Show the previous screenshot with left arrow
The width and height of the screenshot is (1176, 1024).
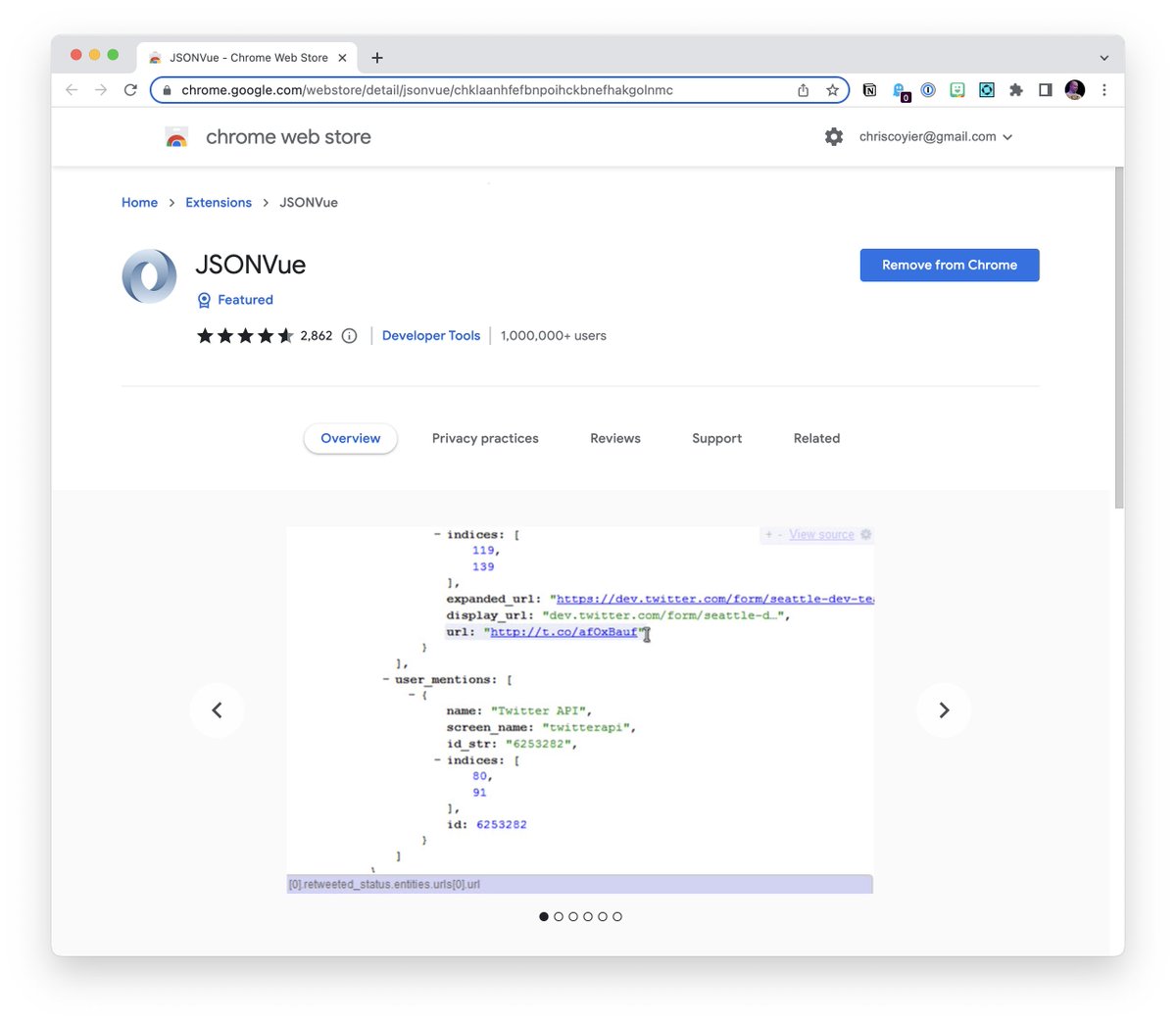[x=218, y=710]
